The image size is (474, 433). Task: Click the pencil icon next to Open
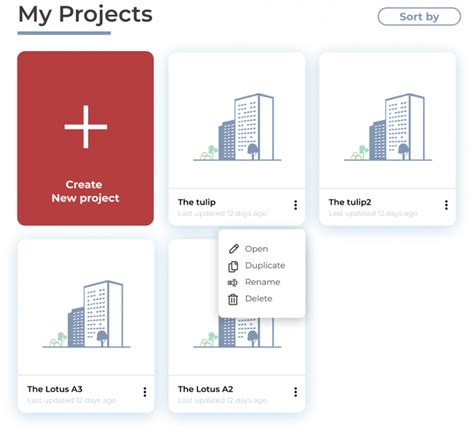[x=233, y=249]
